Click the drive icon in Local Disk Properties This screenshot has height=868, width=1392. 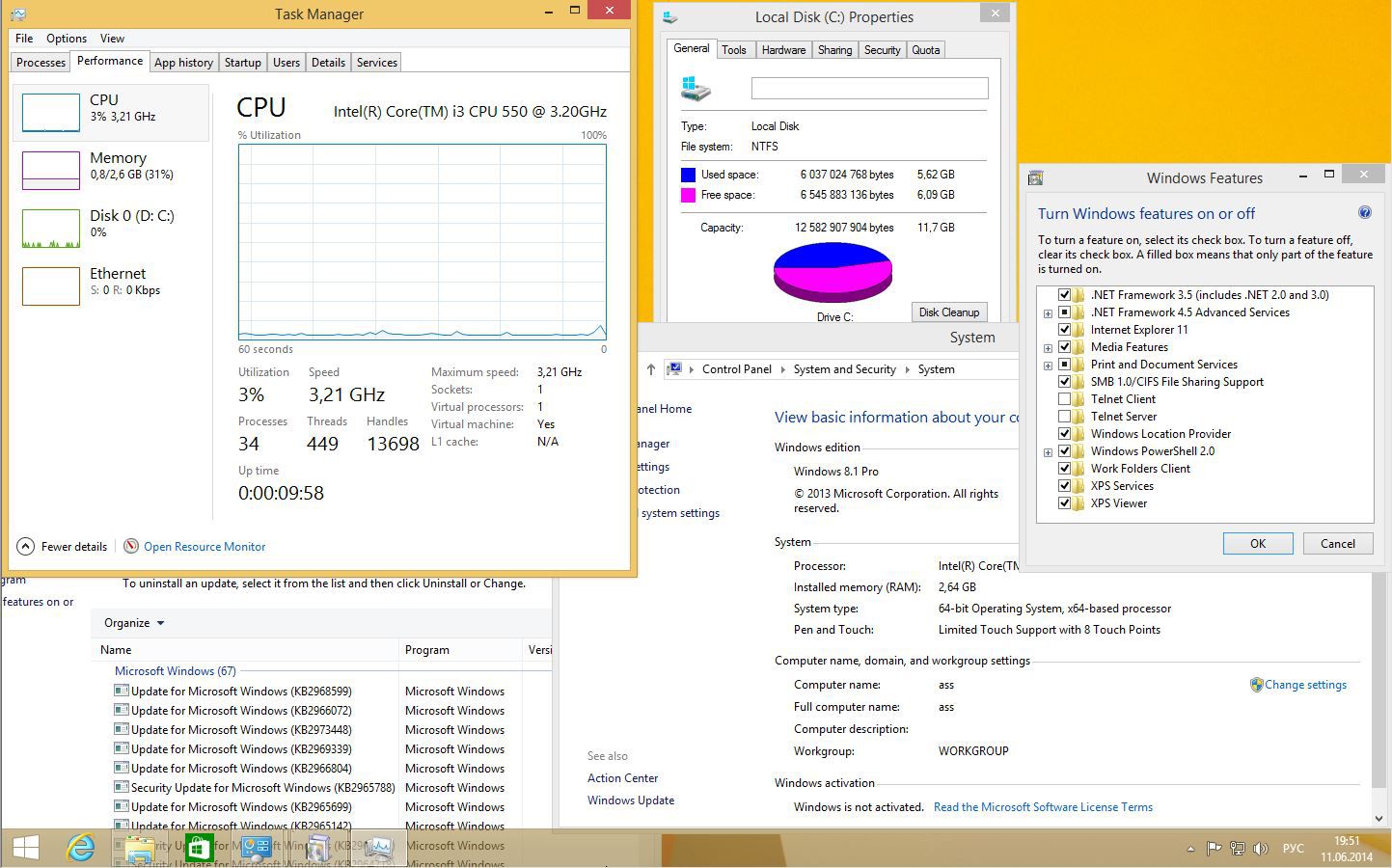coord(696,89)
